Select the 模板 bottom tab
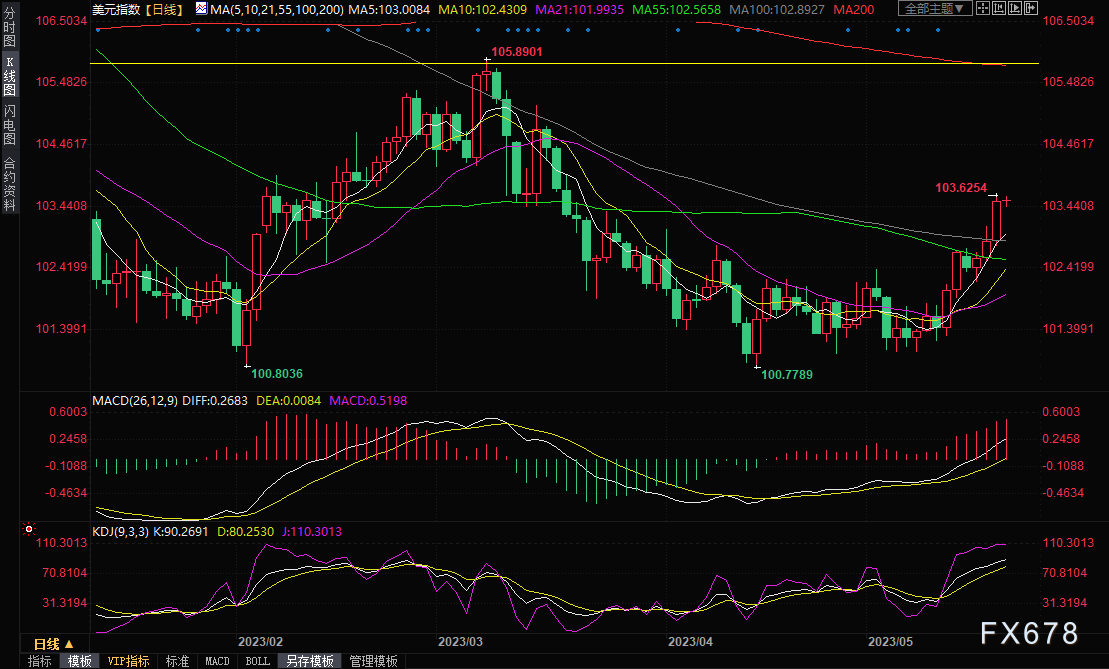 coord(79,661)
